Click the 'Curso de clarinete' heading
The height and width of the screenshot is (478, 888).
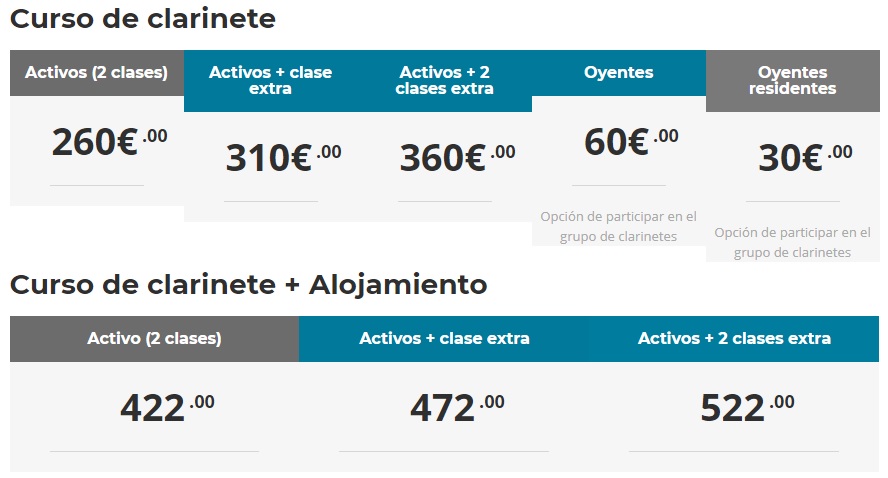pyautogui.click(x=143, y=19)
